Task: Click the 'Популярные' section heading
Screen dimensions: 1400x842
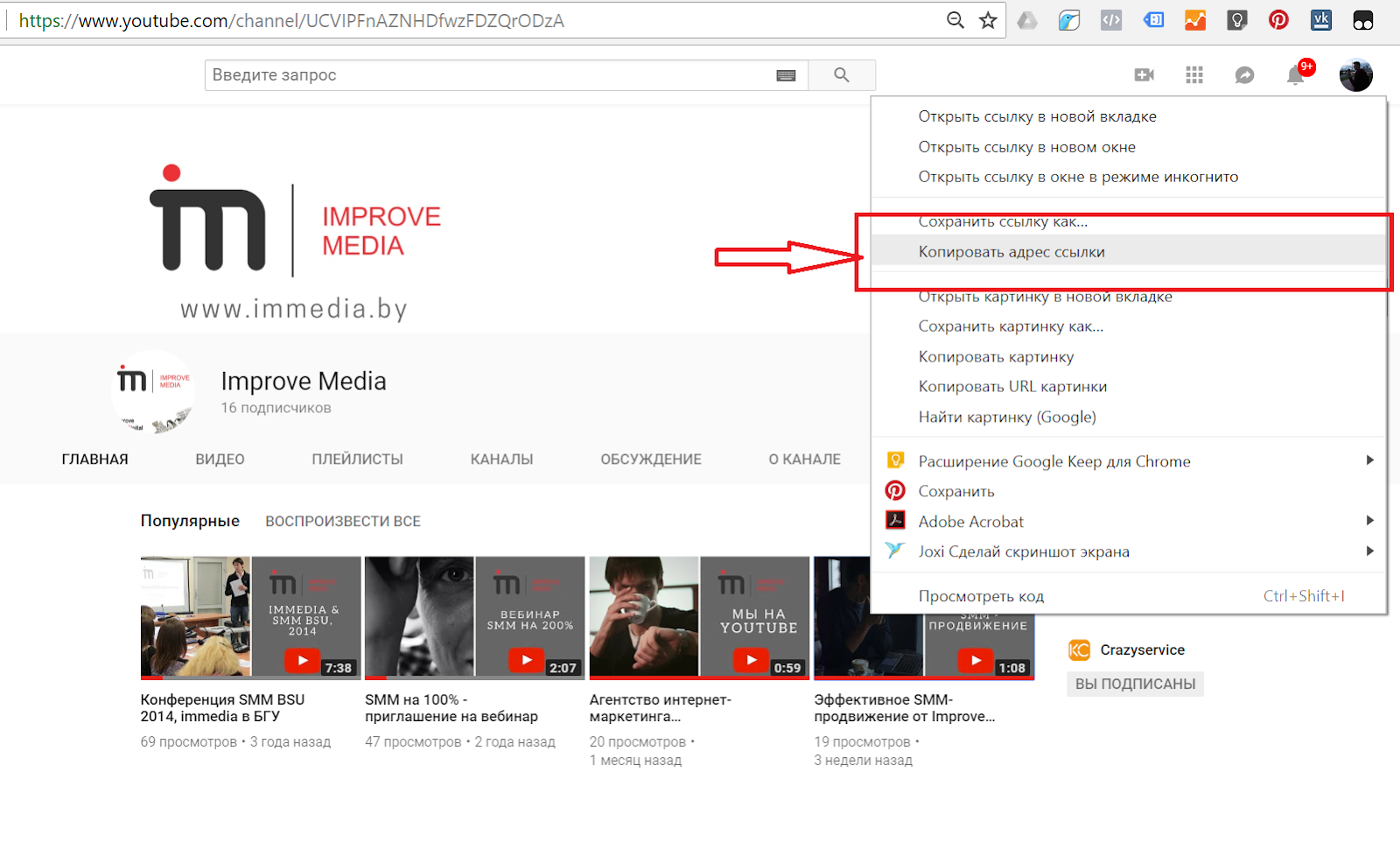Action: tap(190, 521)
